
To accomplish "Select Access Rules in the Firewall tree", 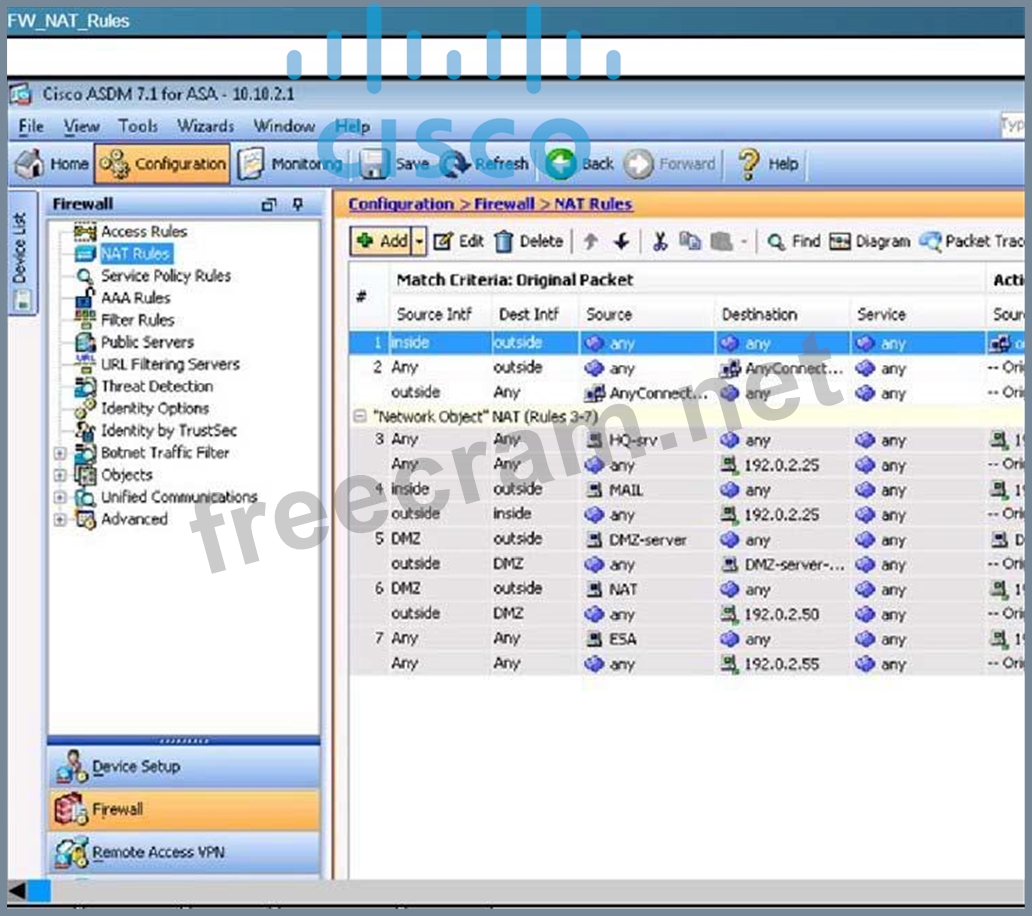I will click(x=143, y=231).
